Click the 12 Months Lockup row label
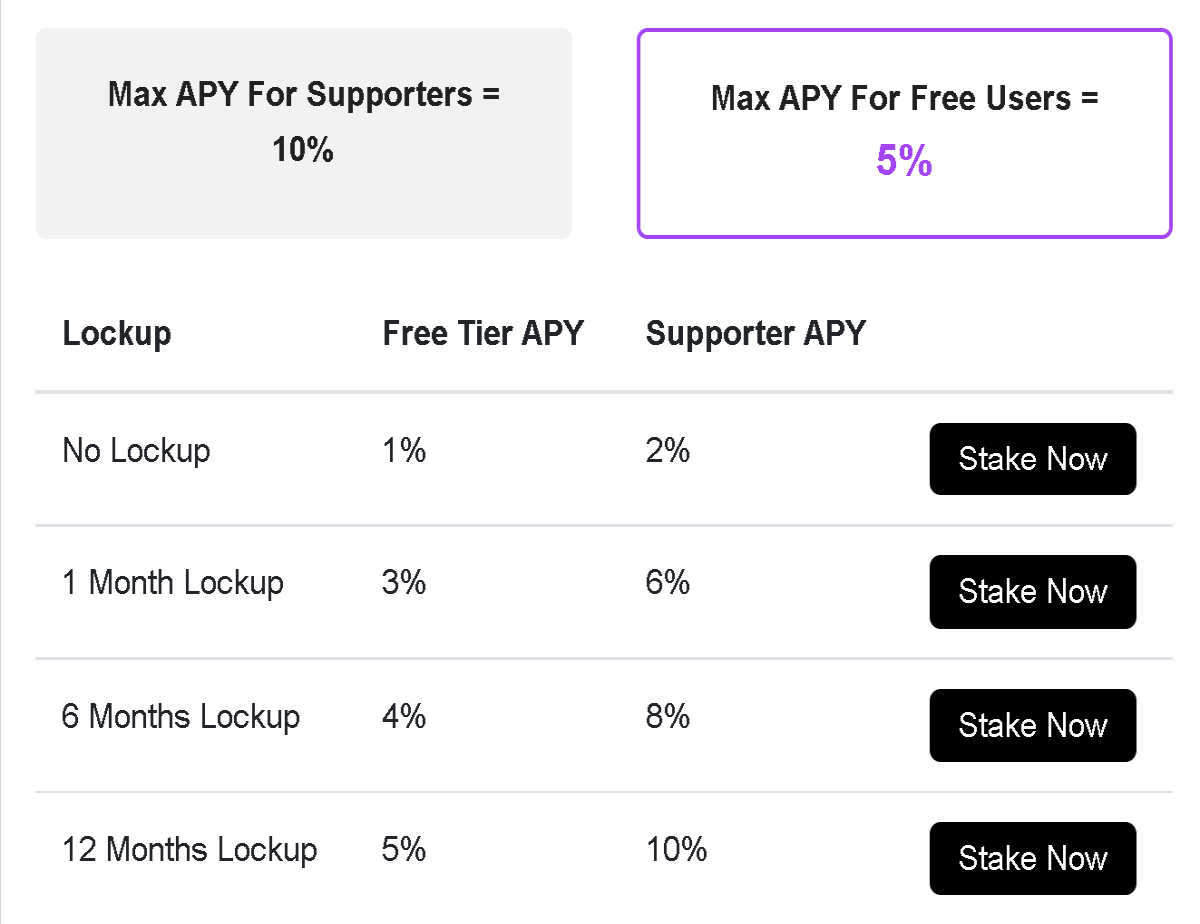This screenshot has height=924, width=1200. [190, 849]
